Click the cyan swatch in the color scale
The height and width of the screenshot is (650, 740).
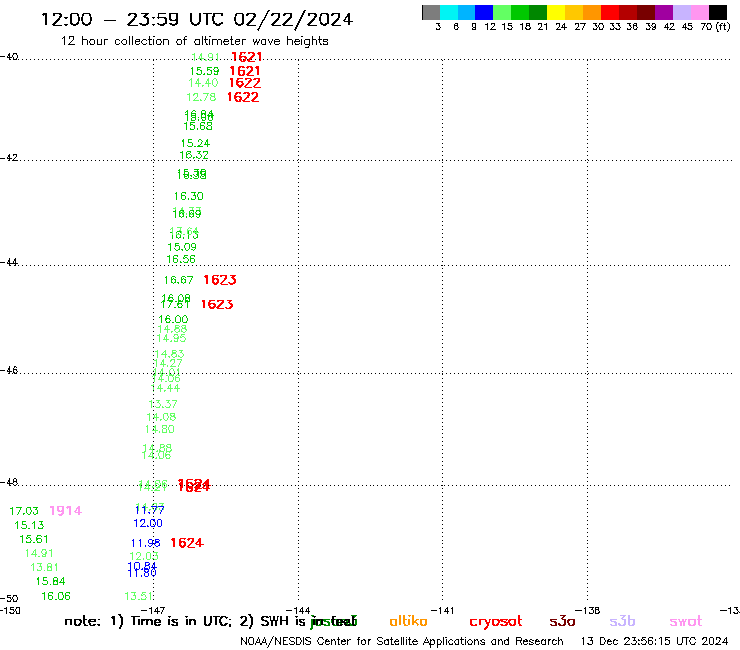coord(449,12)
